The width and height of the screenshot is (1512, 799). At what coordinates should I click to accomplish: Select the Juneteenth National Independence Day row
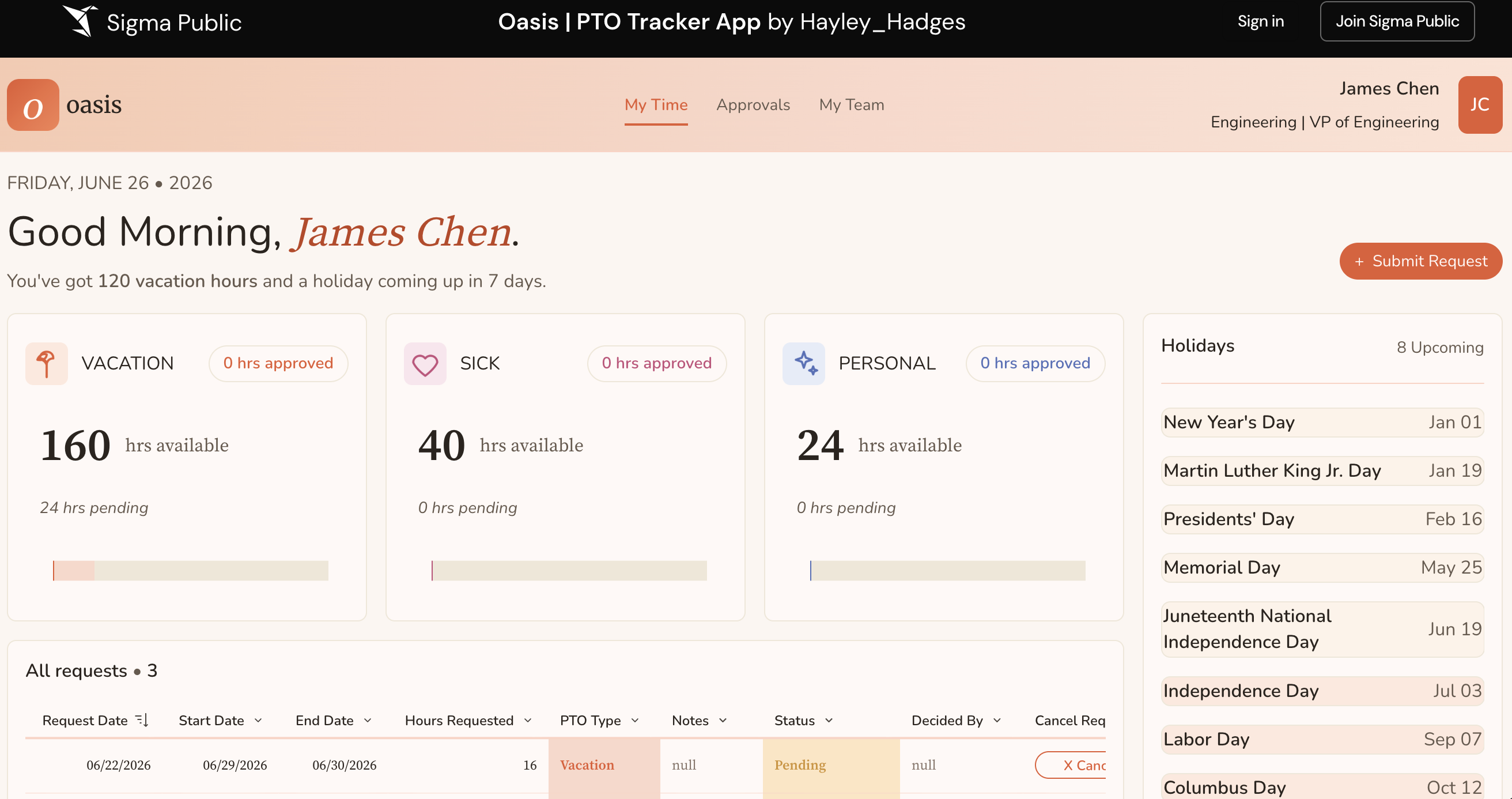pos(1322,630)
